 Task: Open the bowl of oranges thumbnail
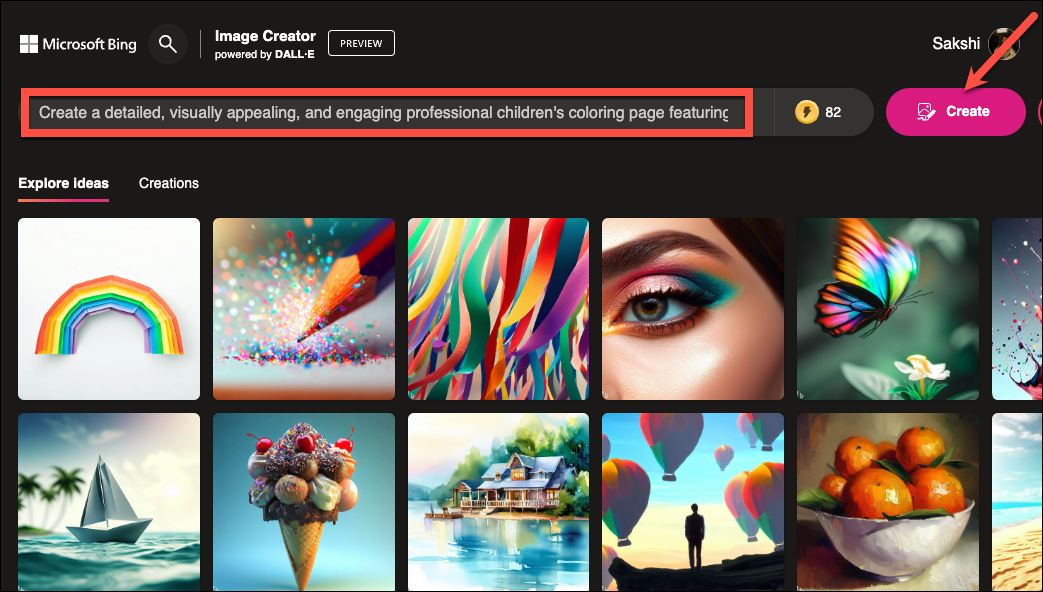coord(887,502)
